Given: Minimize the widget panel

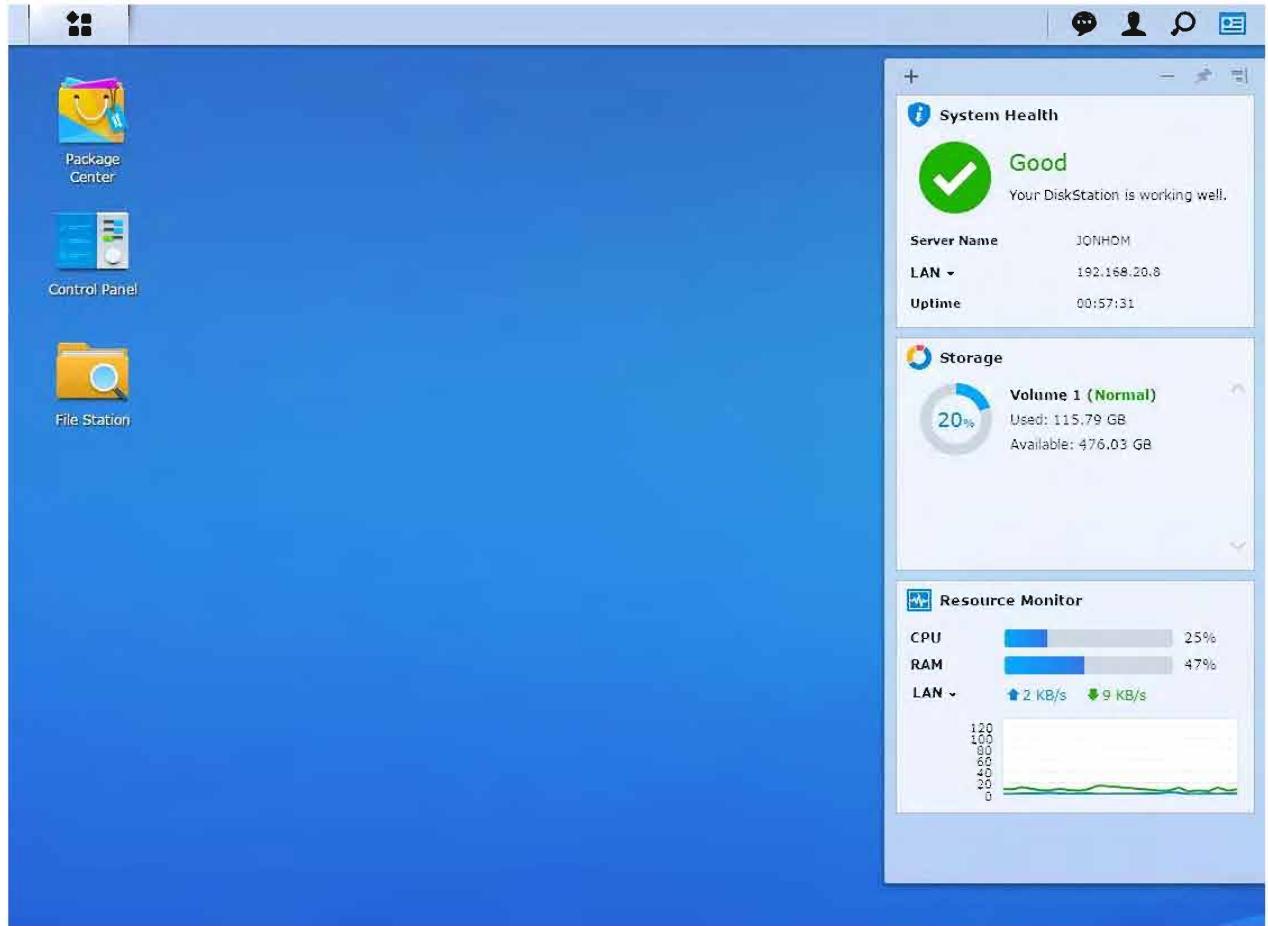Looking at the screenshot, I should 1167,76.
